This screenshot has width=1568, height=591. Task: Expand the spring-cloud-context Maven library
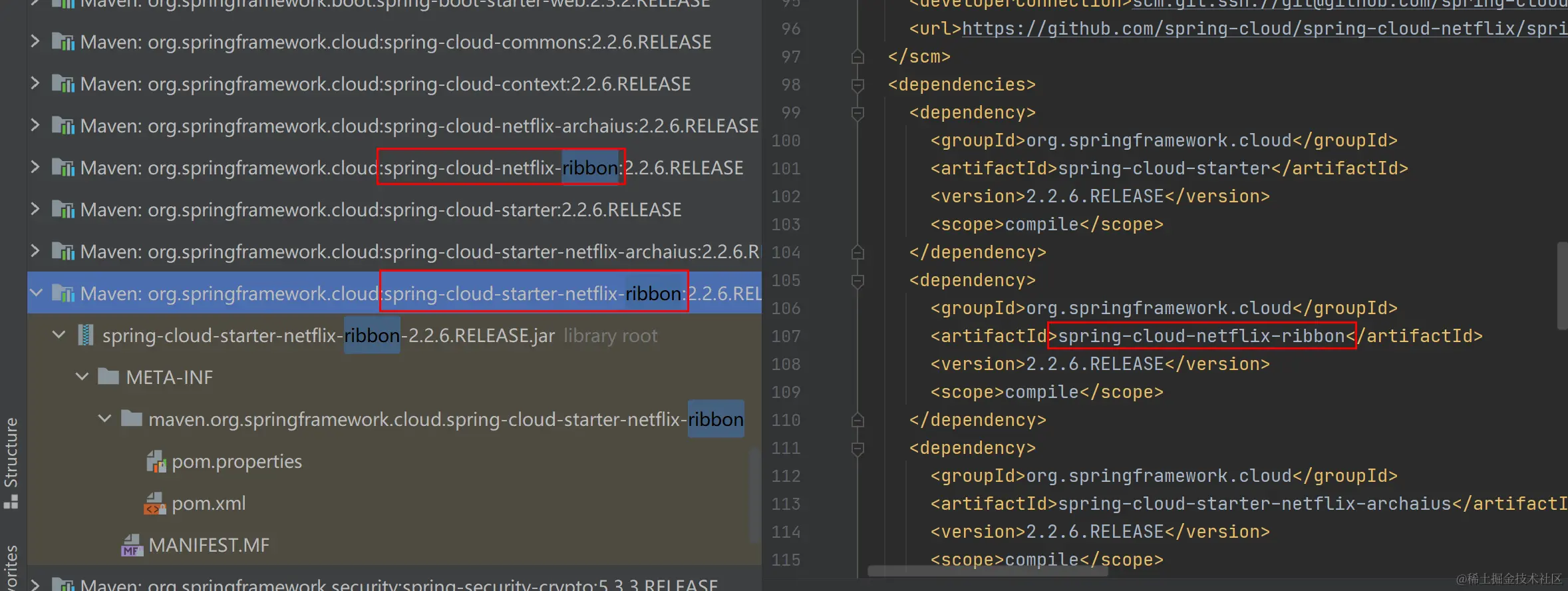(x=35, y=83)
